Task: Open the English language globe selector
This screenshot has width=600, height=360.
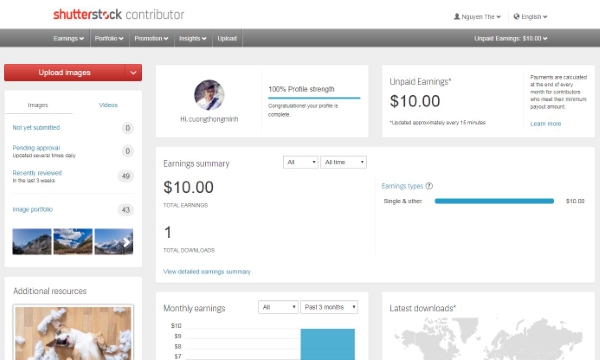Action: [530, 17]
